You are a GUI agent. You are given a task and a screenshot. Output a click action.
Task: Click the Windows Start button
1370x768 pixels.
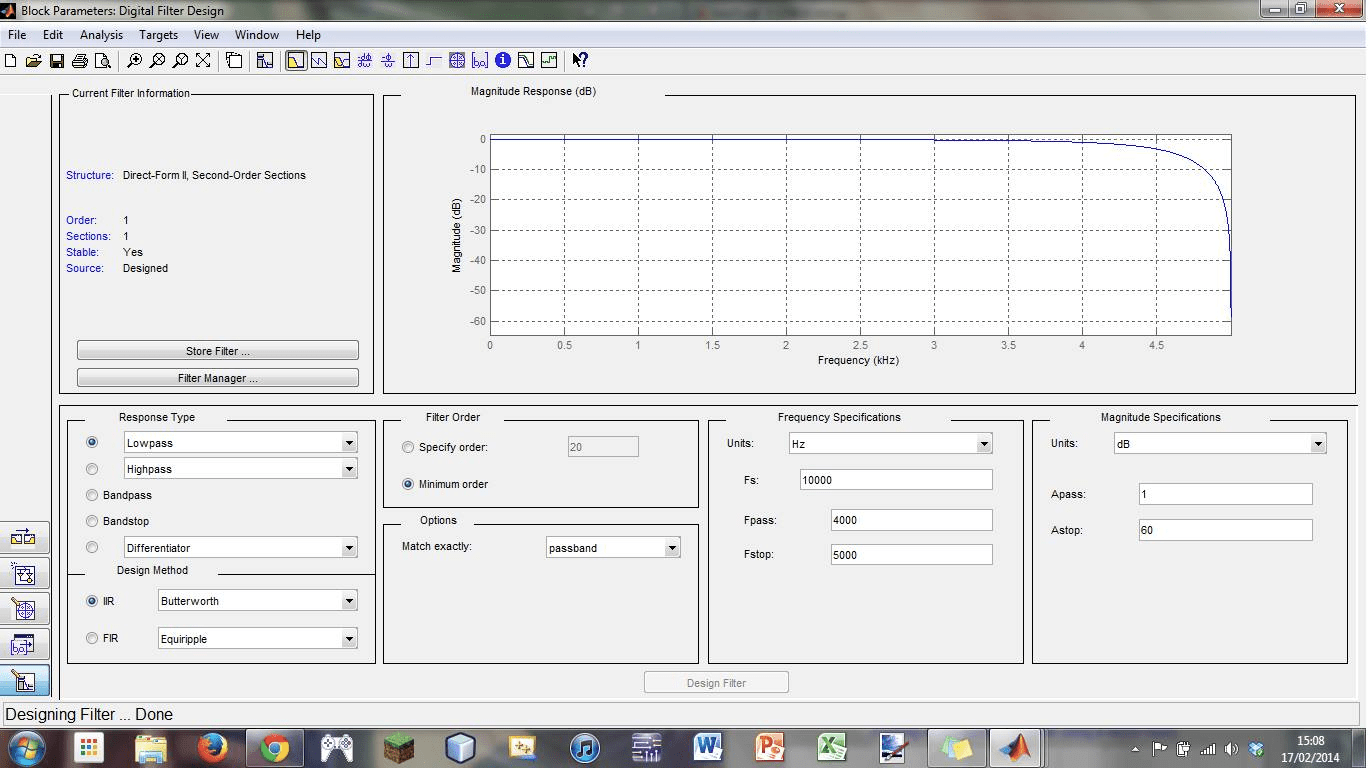[x=25, y=746]
